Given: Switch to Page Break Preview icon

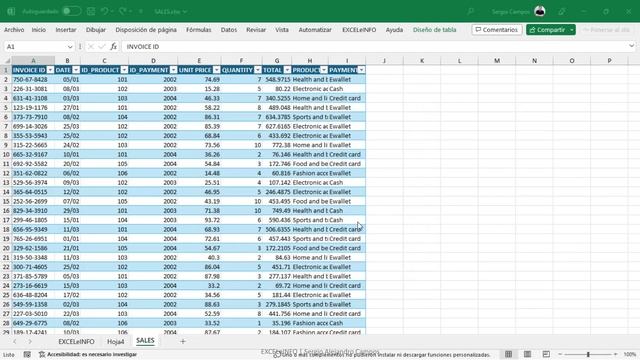Looking at the screenshot, I should (546, 354).
